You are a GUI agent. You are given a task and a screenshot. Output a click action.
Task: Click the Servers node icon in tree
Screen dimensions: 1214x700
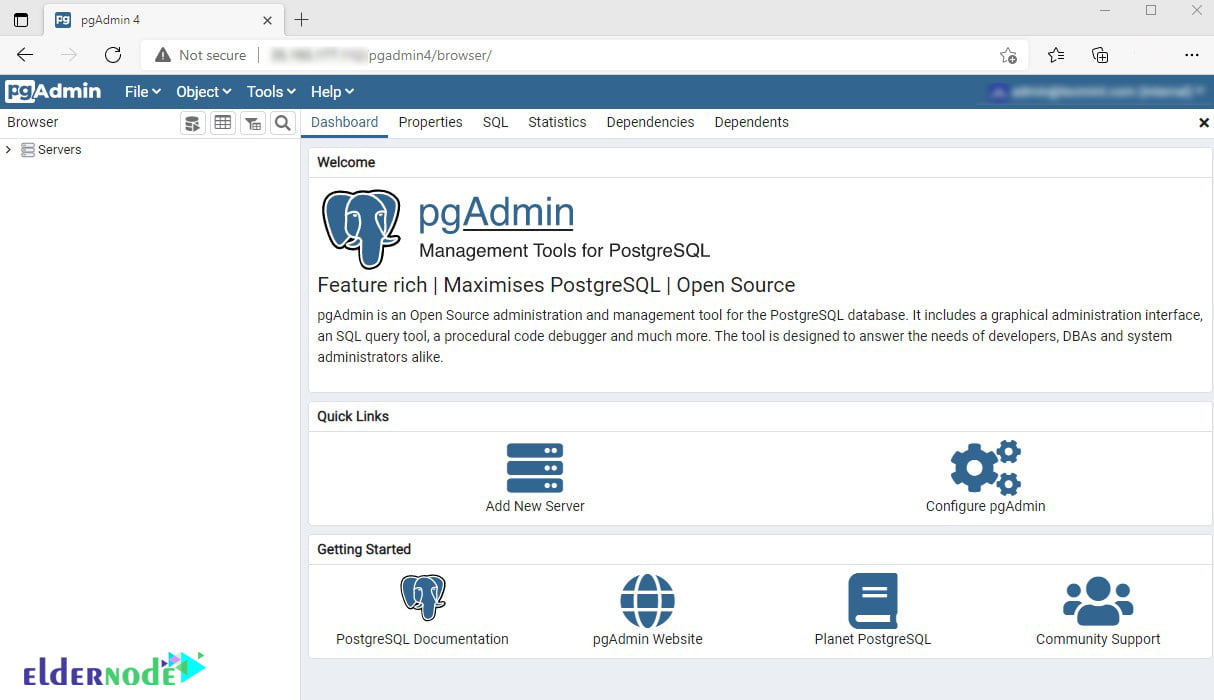pos(28,150)
